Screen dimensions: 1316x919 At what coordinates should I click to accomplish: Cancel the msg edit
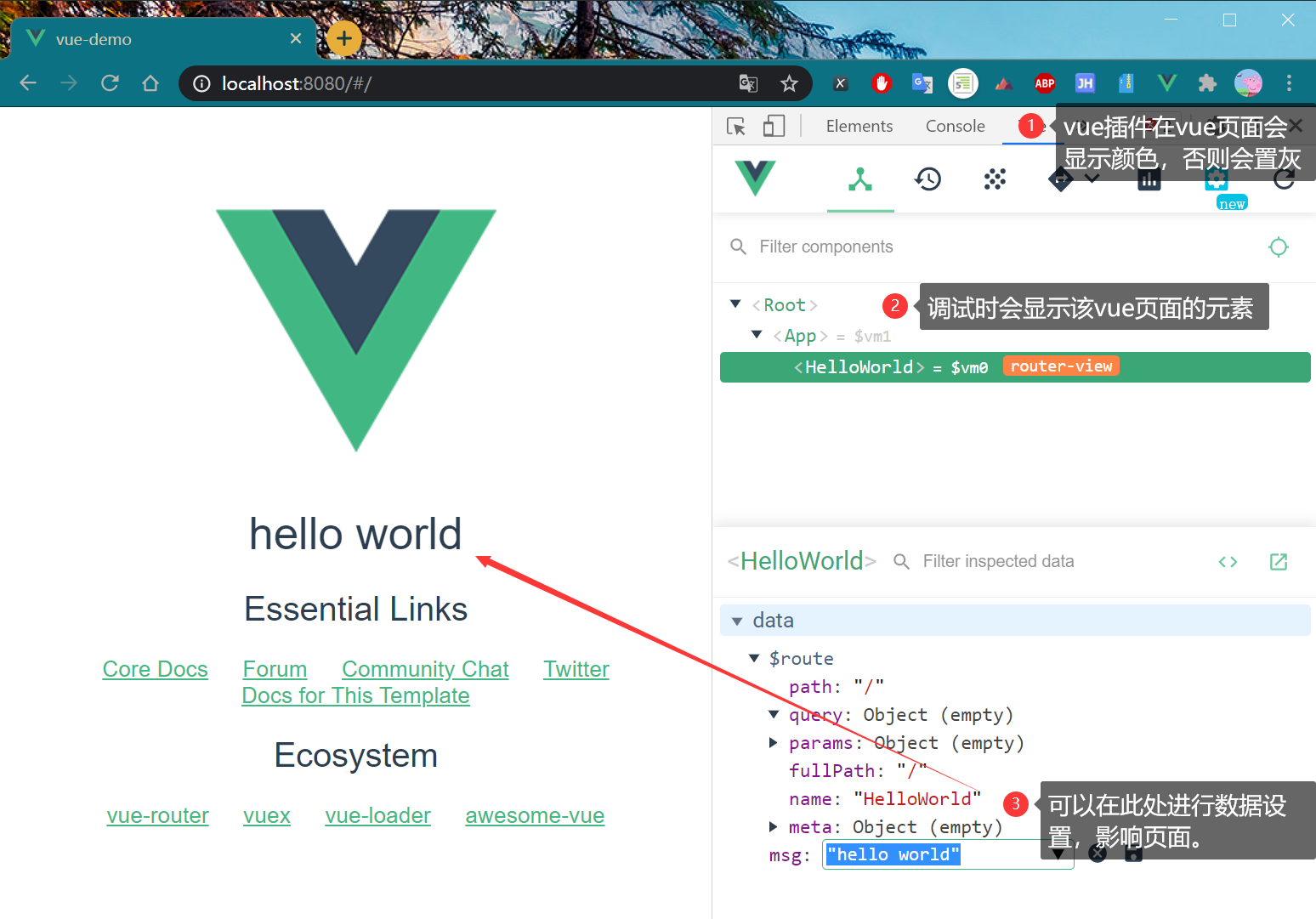pos(1098,854)
